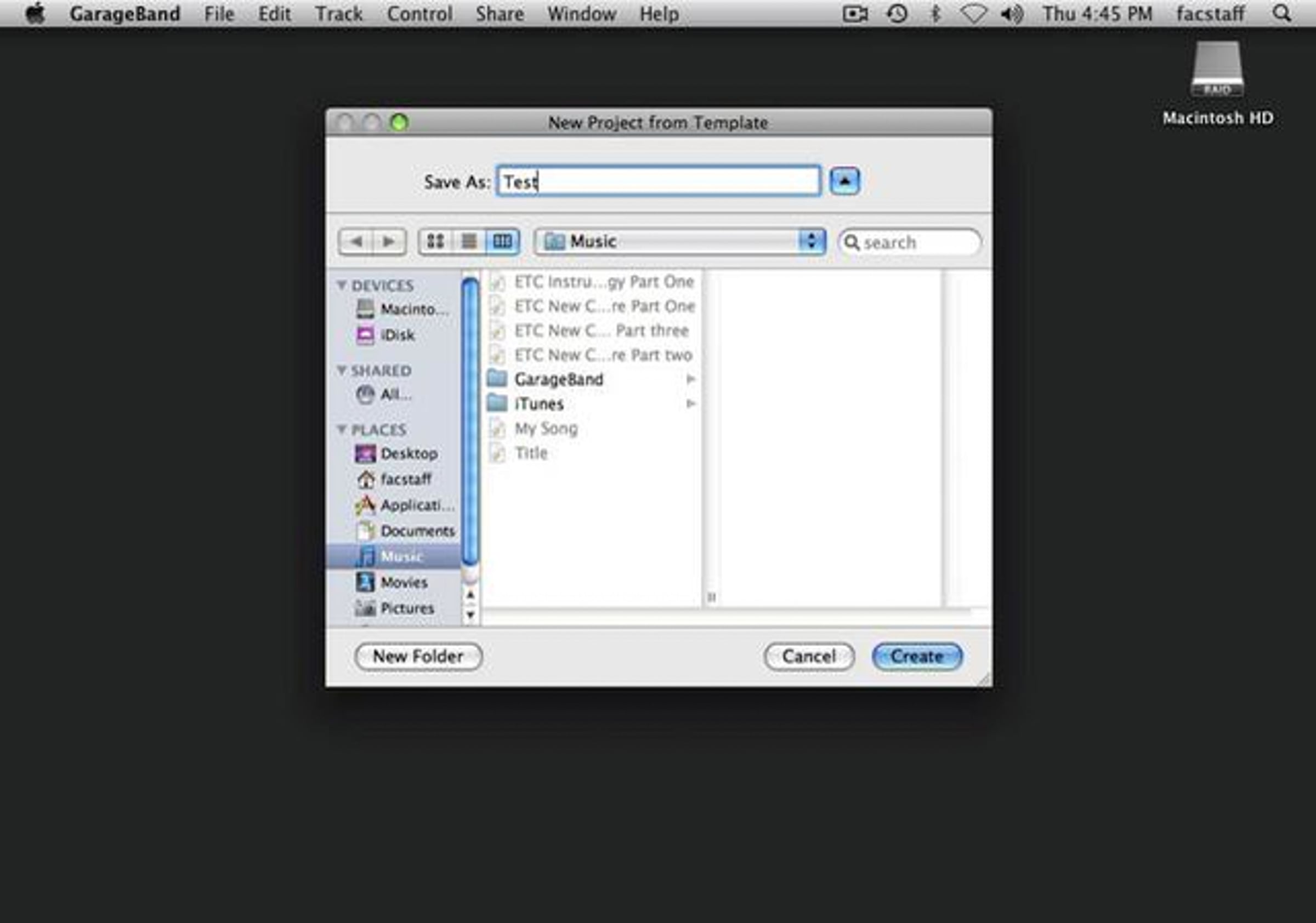The image size is (1316, 923).
Task: Click the sidebar vertical scrollbar thumb
Action: pyautogui.click(x=470, y=421)
